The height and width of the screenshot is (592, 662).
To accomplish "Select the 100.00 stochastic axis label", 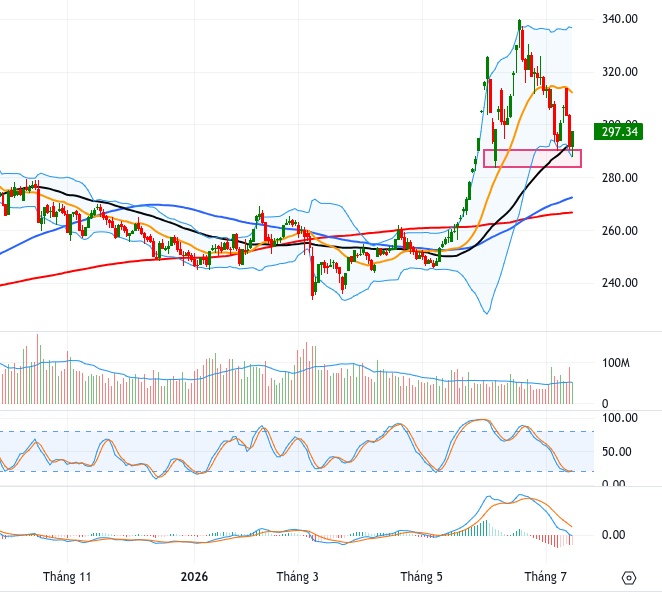I will (619, 418).
